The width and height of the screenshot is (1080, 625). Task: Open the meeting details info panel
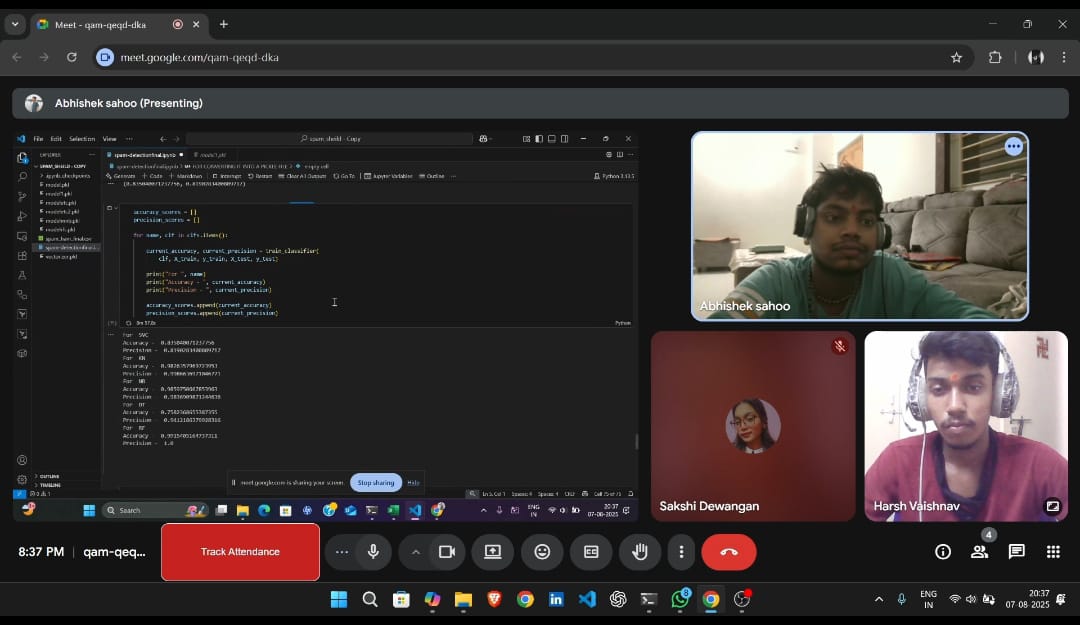click(942, 552)
